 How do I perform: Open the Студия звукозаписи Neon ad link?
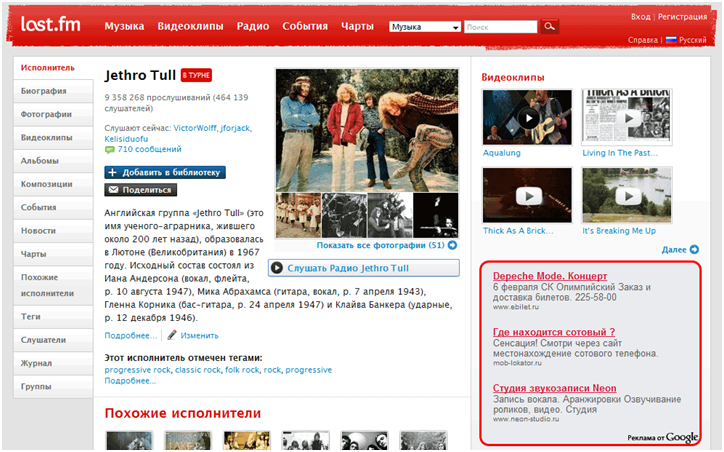click(555, 388)
